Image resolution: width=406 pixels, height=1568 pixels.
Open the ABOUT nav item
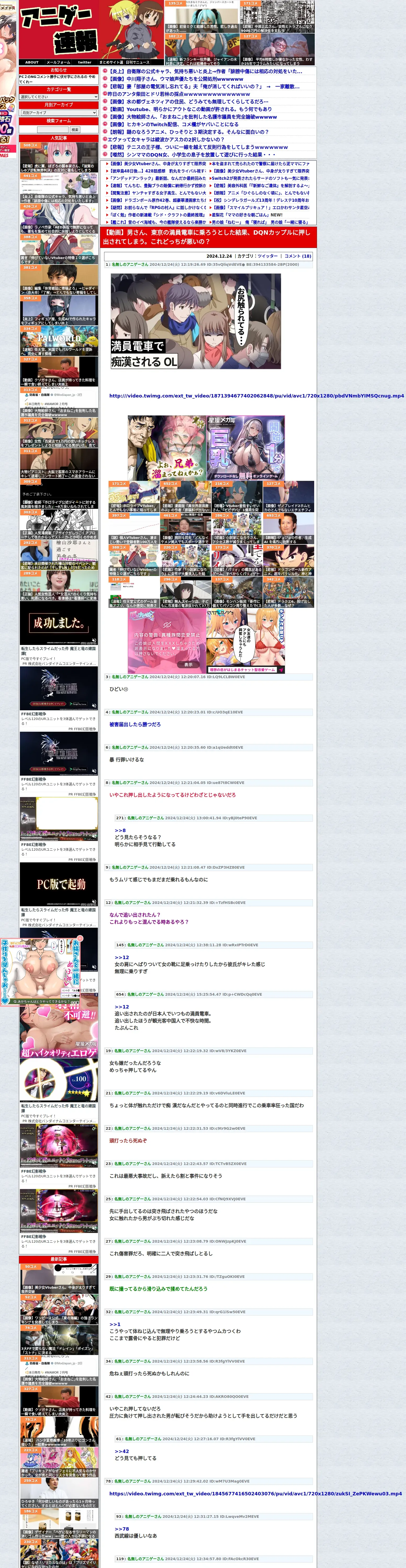[32, 62]
